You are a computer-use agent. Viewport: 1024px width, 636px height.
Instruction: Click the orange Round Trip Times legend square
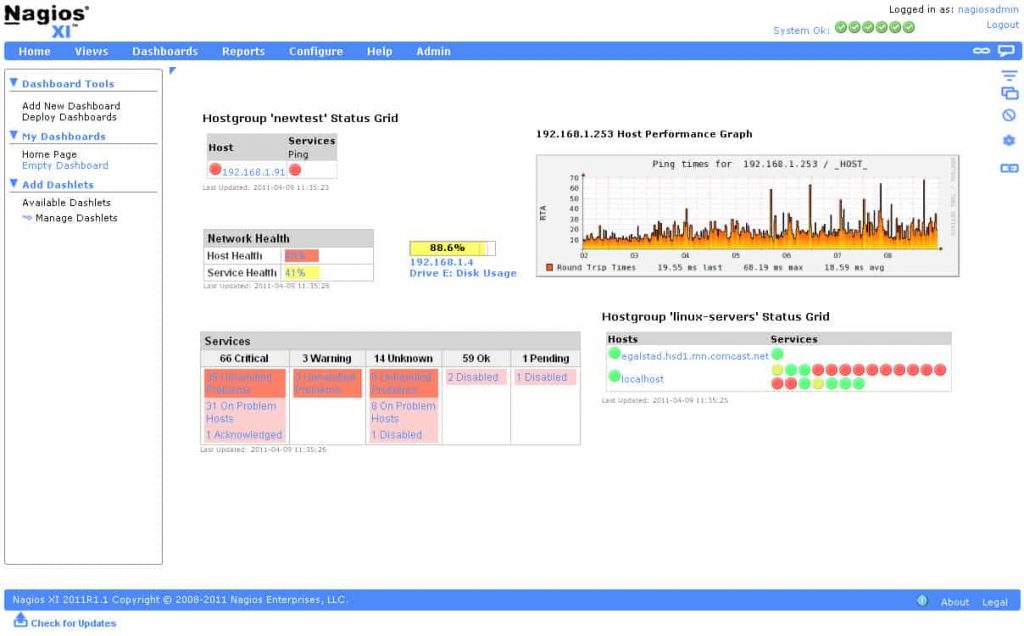point(549,267)
